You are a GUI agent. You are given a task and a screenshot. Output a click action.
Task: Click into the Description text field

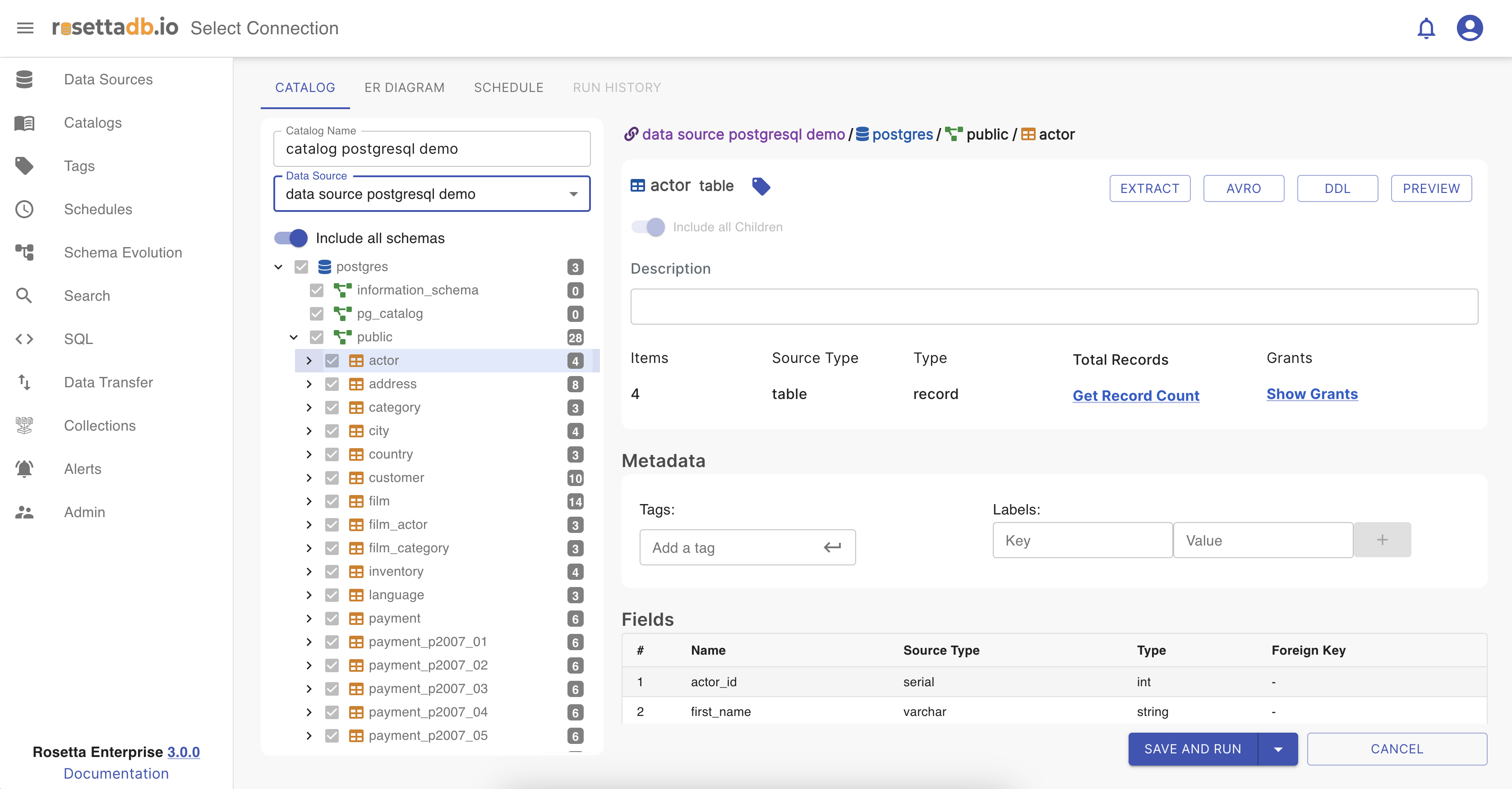[1054, 306]
